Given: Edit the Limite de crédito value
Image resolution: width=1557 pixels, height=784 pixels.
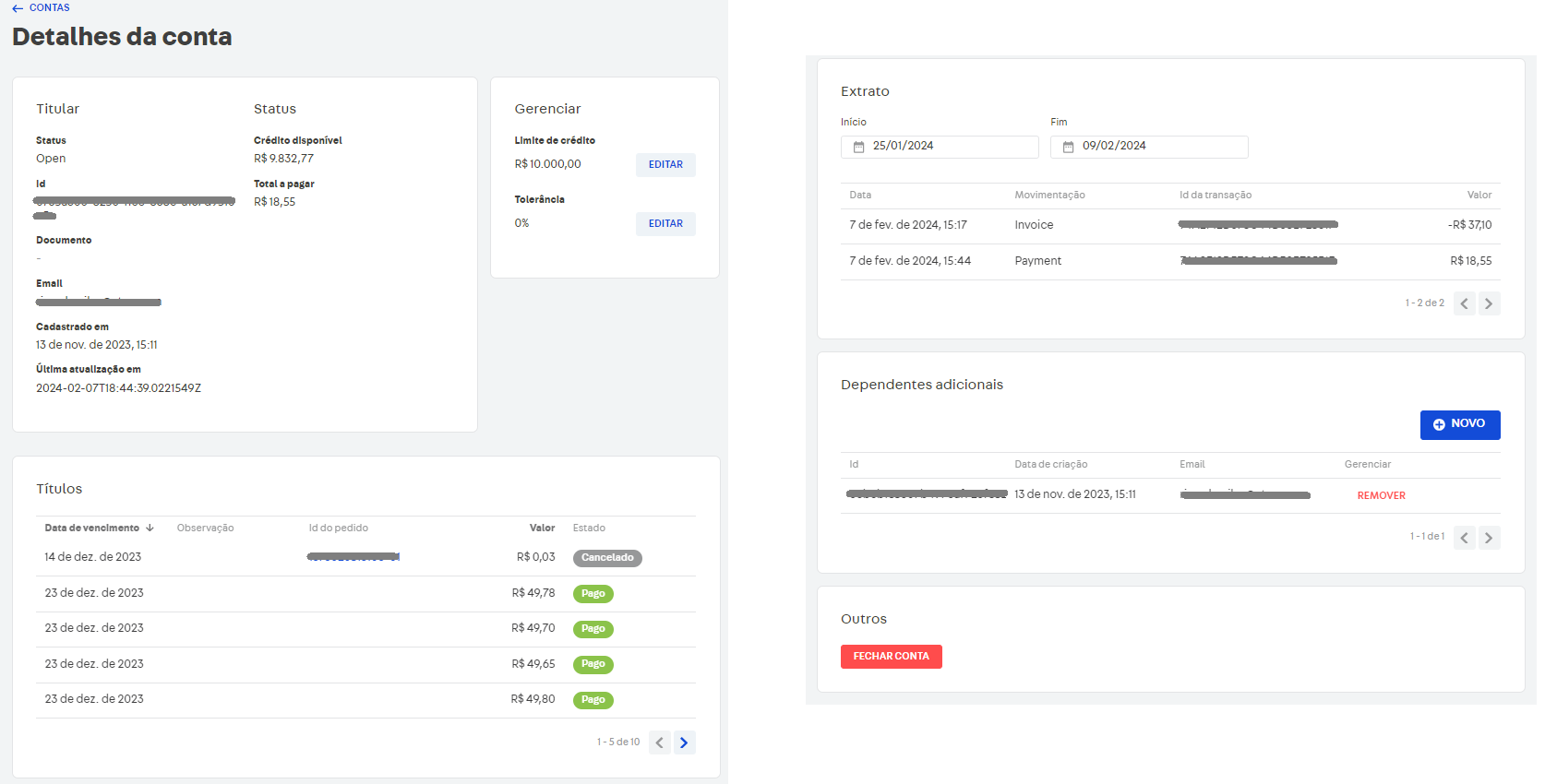Looking at the screenshot, I should pos(665,165).
